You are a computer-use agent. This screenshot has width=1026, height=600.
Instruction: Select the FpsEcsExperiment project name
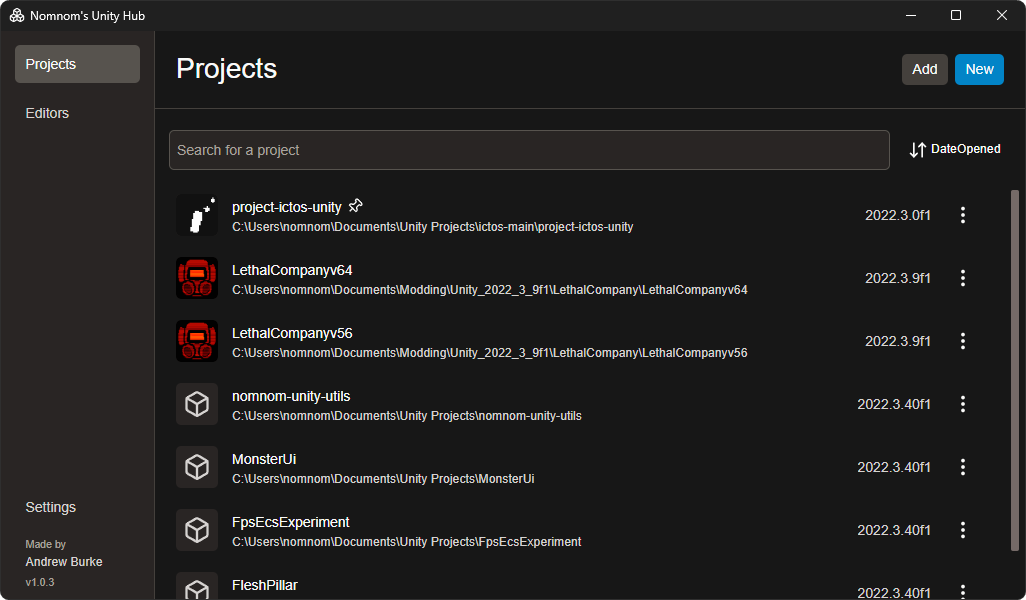point(291,522)
